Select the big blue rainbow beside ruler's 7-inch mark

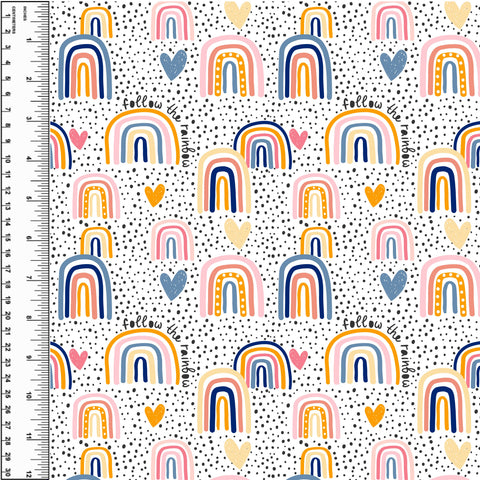pyautogui.click(x=85, y=287)
